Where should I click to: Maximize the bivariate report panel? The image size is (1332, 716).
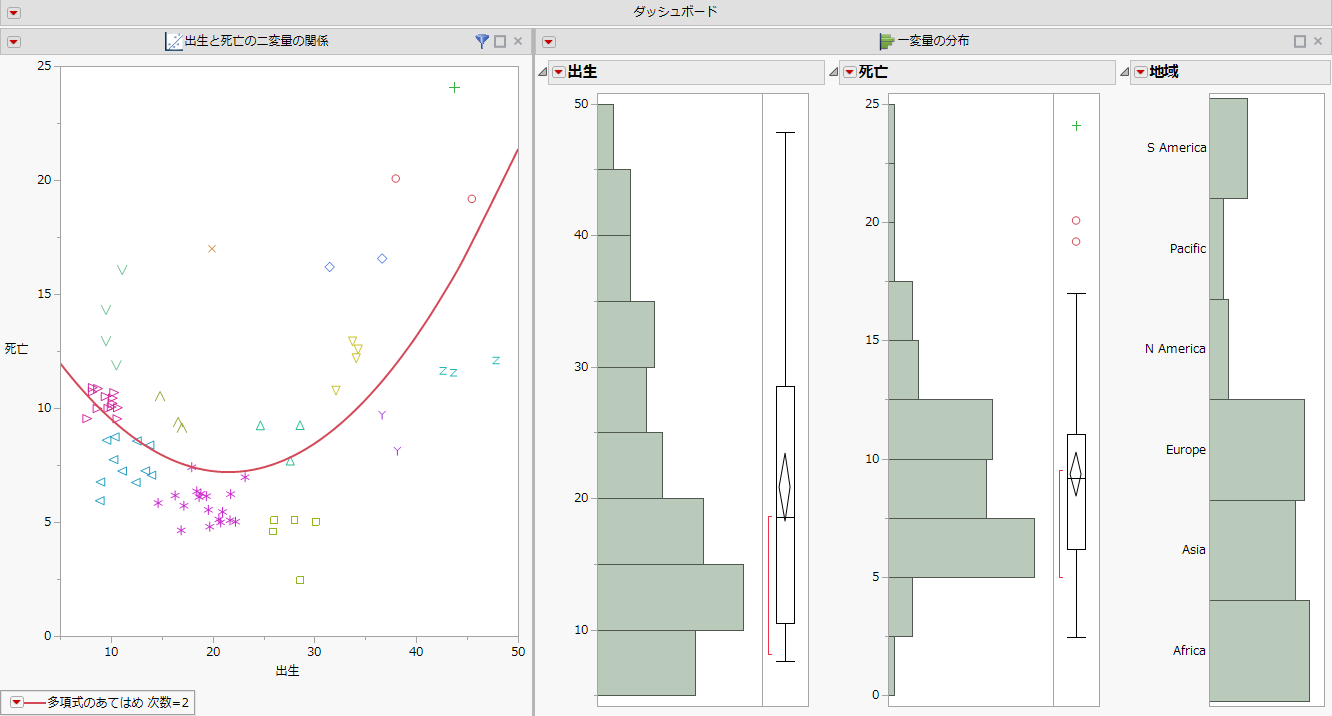500,42
